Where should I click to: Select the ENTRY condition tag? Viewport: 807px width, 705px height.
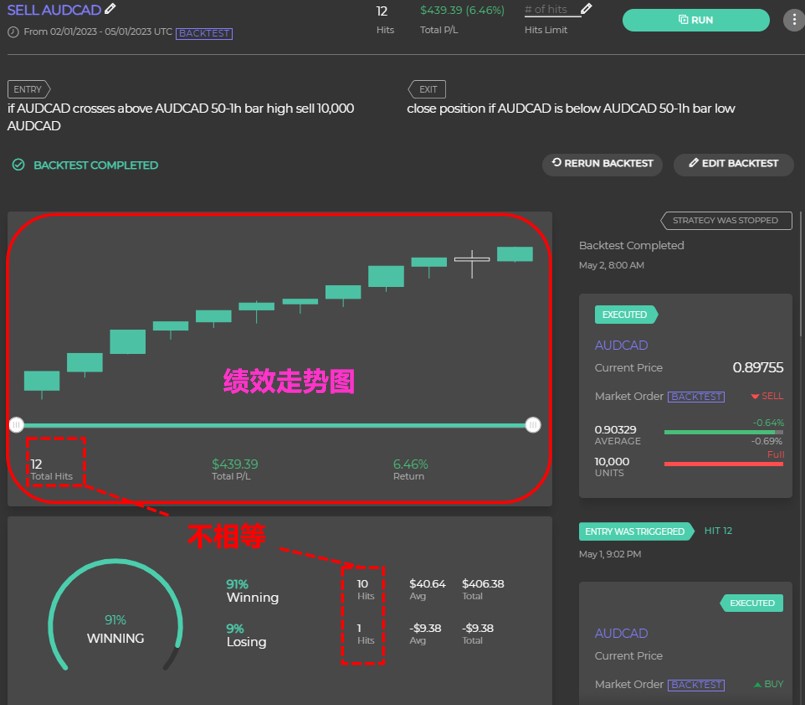pyautogui.click(x=28, y=89)
